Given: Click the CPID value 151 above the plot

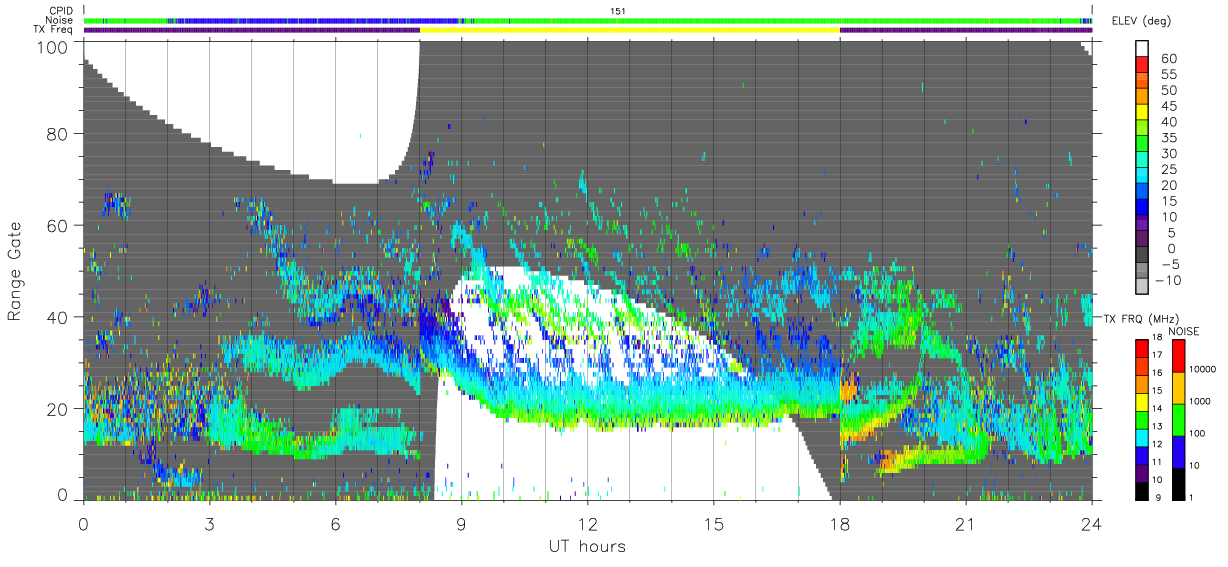Looking at the screenshot, I should click(x=618, y=10).
